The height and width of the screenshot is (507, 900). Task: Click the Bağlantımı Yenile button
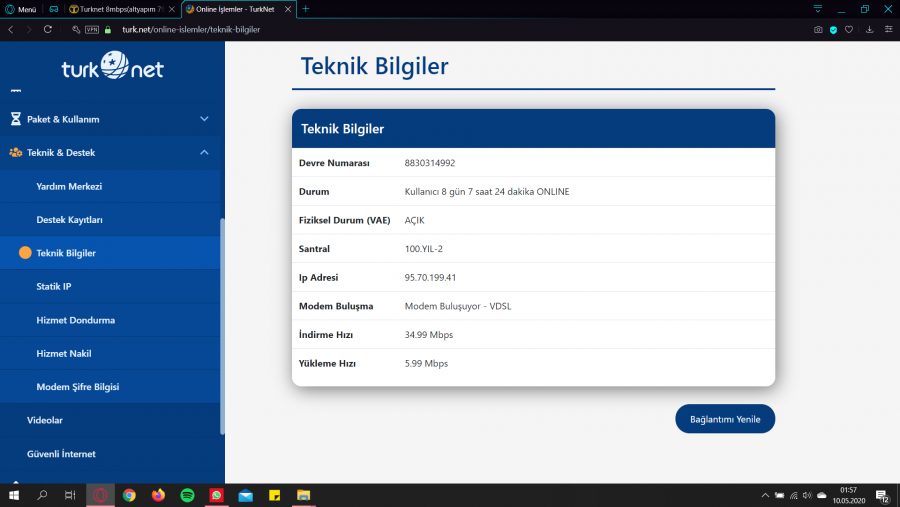pyautogui.click(x=725, y=419)
